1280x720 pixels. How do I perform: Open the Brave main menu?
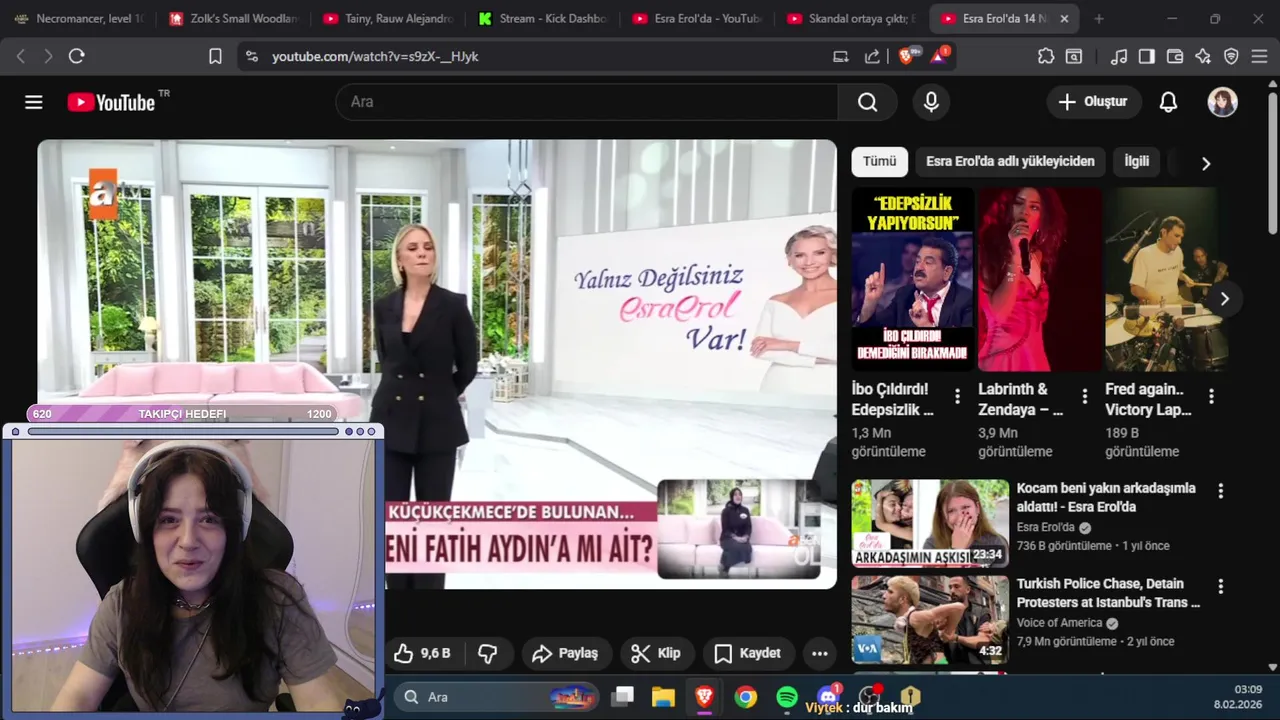[1259, 56]
